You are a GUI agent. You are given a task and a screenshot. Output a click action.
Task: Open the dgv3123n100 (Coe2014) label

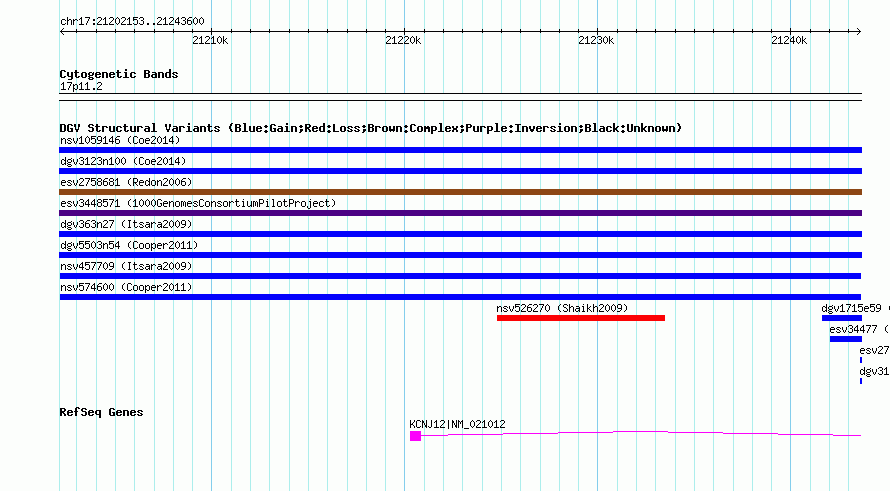[x=123, y=161]
